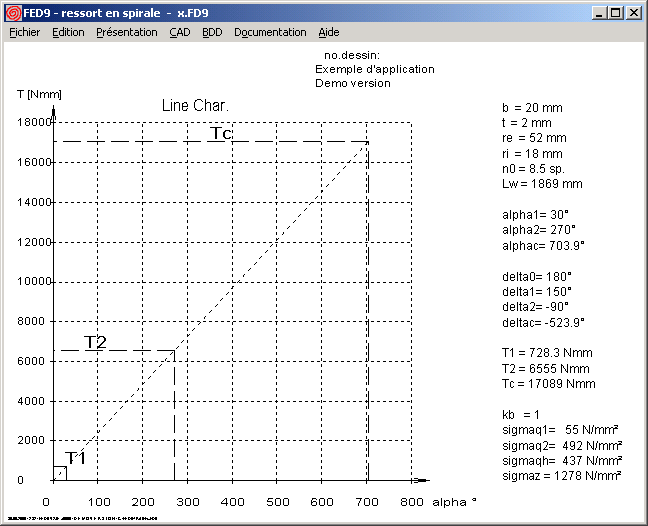Viewport: 648px width, 526px height.
Task: Click the T1 label near the origin
Action: point(76,458)
